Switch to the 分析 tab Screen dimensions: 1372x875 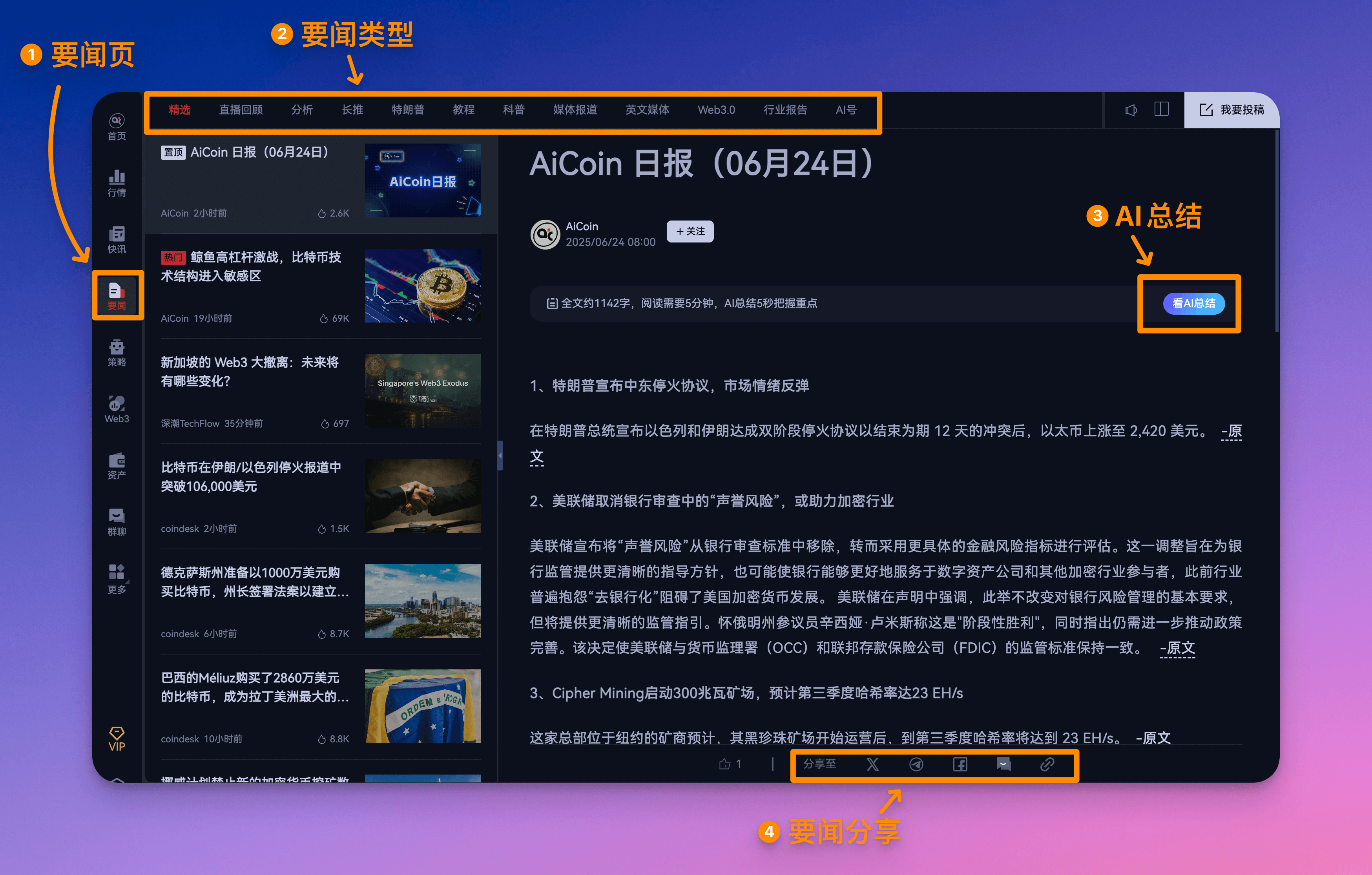pos(302,110)
